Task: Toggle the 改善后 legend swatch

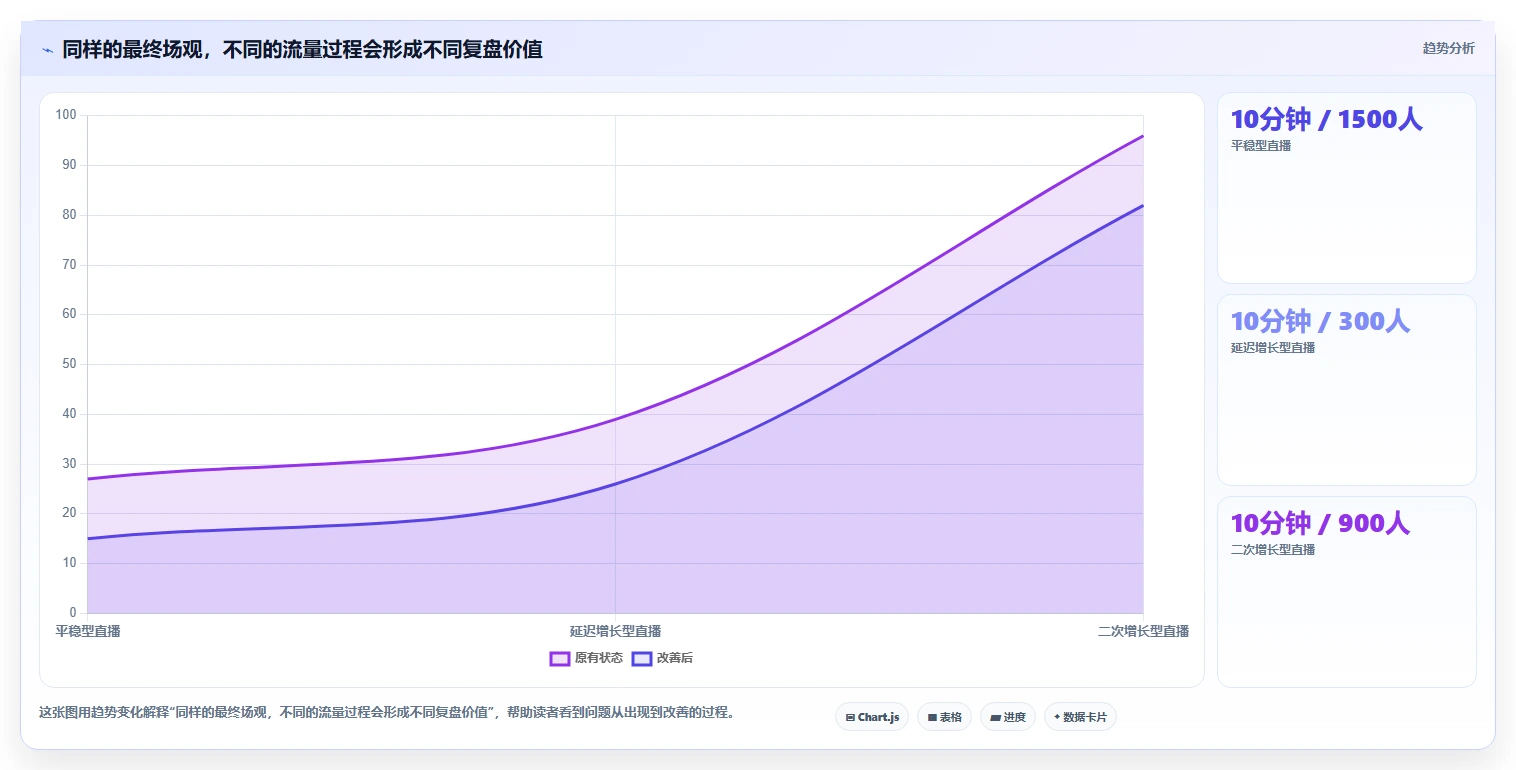Action: pyautogui.click(x=642, y=658)
